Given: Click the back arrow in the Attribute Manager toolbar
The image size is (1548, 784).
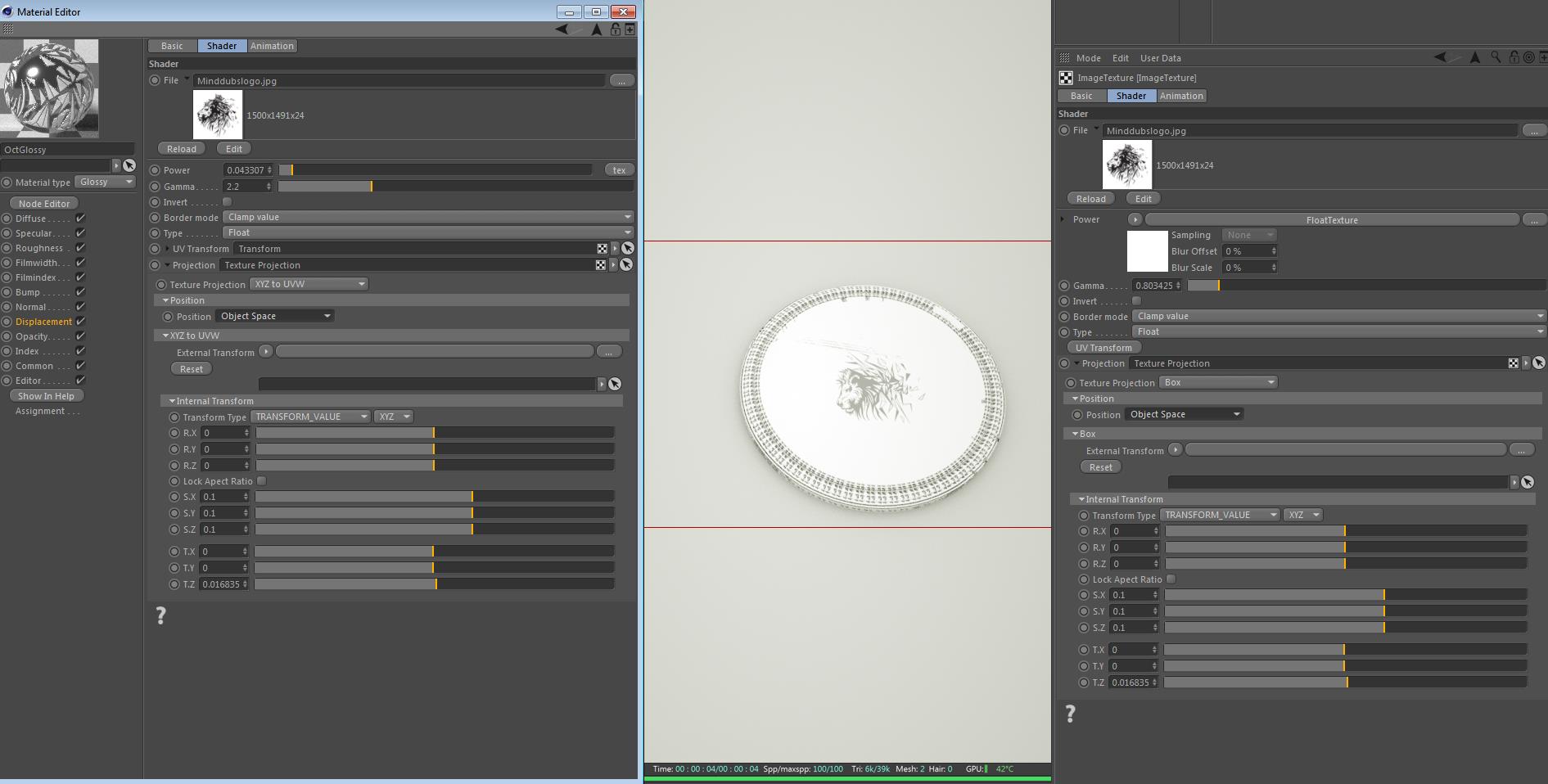Looking at the screenshot, I should coord(1442,57).
